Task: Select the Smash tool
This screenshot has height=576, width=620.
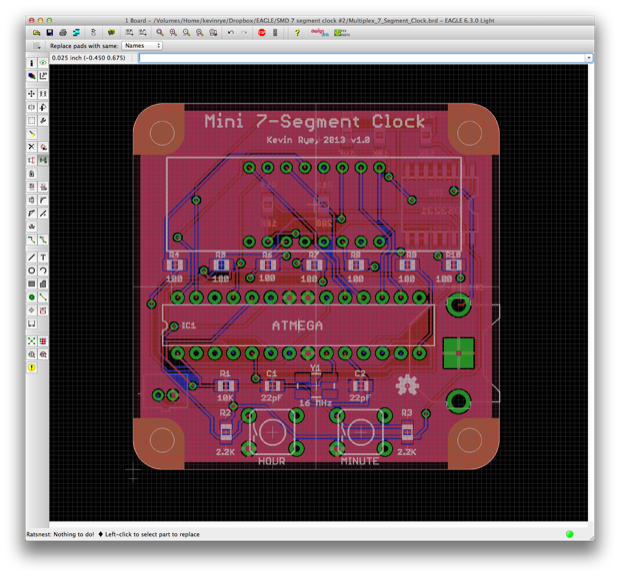Action: click(x=32, y=200)
